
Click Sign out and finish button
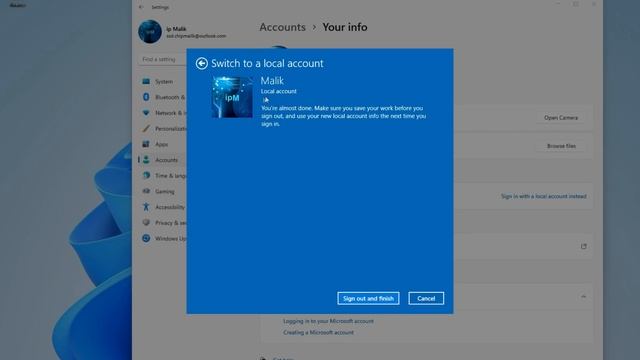(x=368, y=298)
